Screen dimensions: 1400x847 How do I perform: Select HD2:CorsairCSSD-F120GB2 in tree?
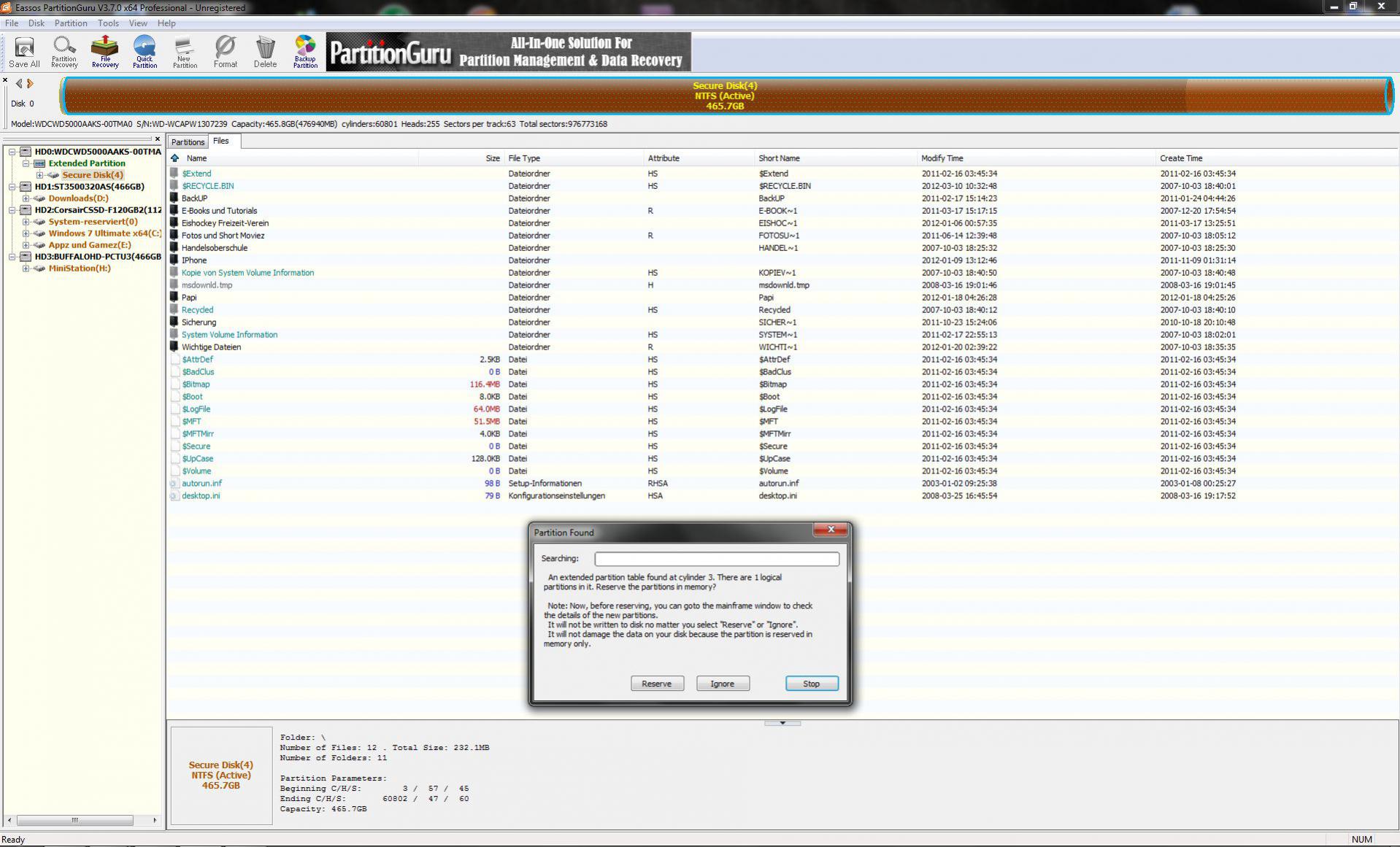pos(98,210)
